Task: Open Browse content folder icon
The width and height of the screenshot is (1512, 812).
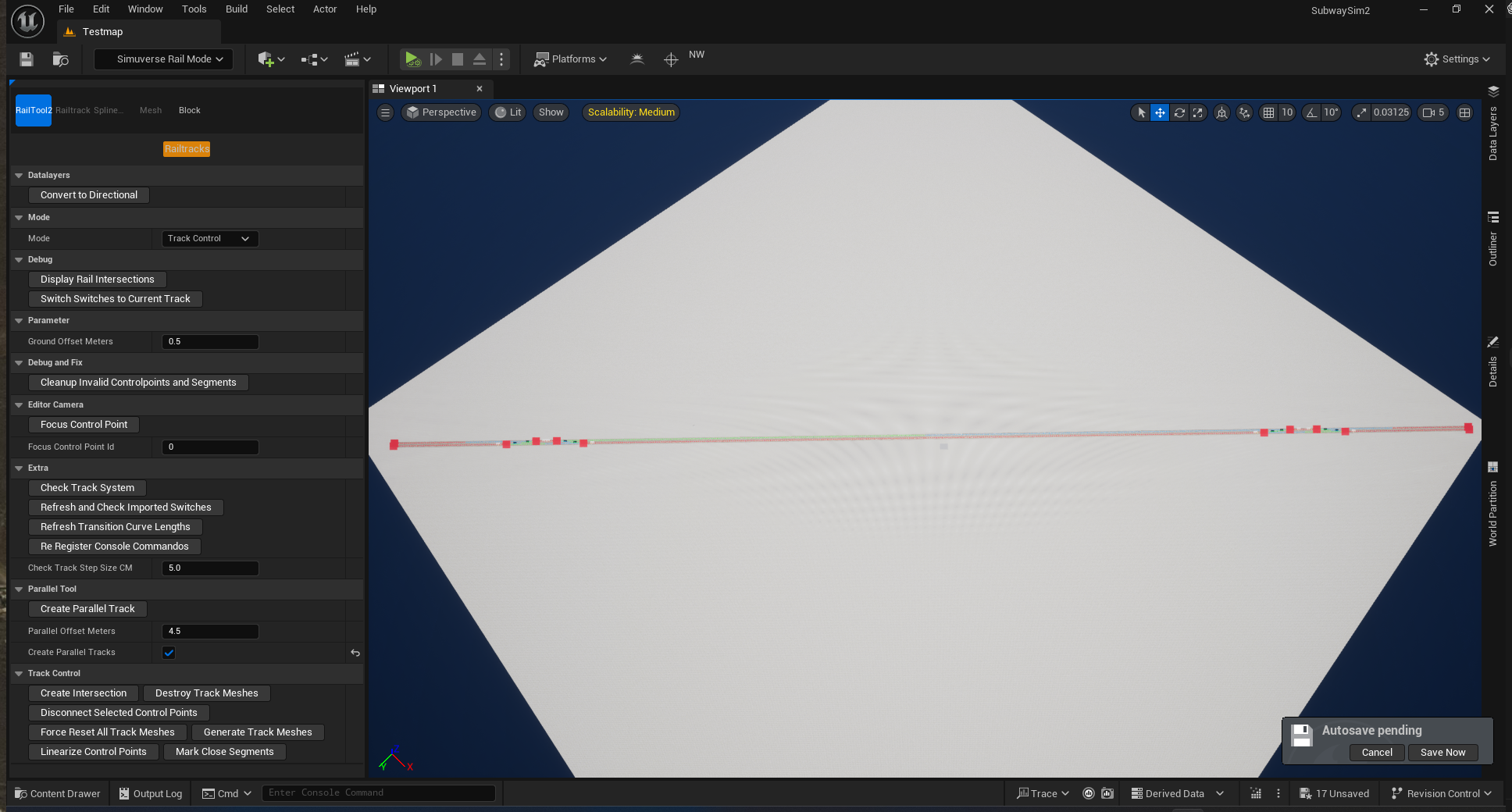Action: coord(60,59)
